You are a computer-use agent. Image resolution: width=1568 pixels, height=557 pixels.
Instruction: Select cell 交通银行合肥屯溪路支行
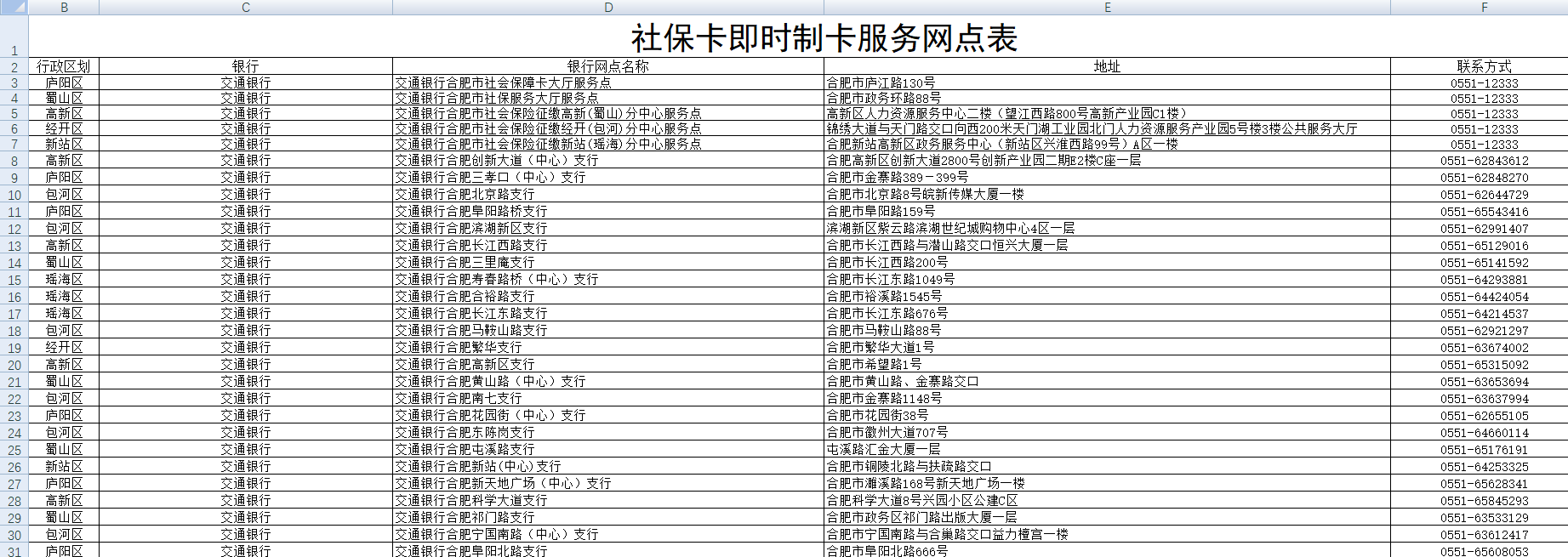click(608, 449)
